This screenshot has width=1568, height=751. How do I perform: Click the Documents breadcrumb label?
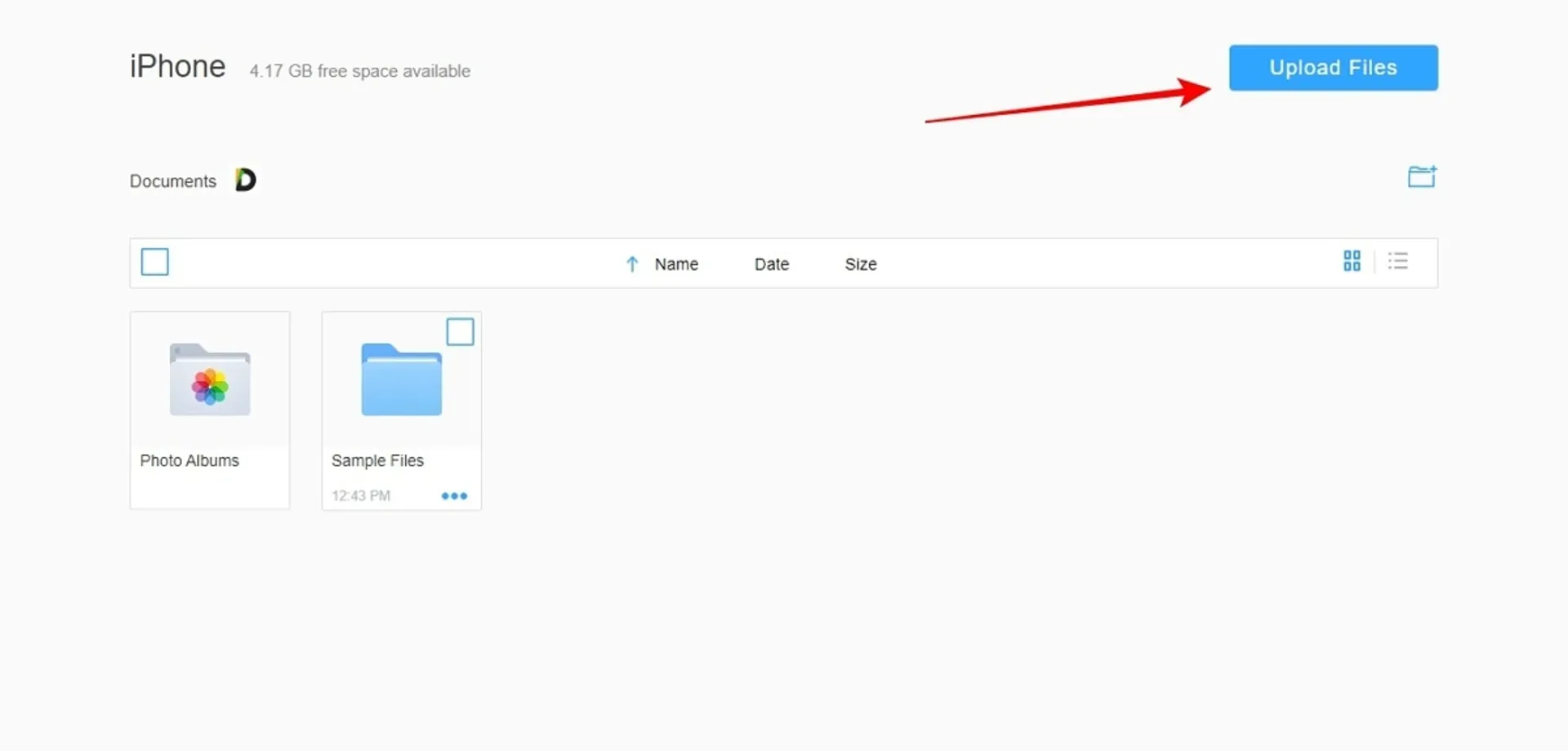pos(173,181)
